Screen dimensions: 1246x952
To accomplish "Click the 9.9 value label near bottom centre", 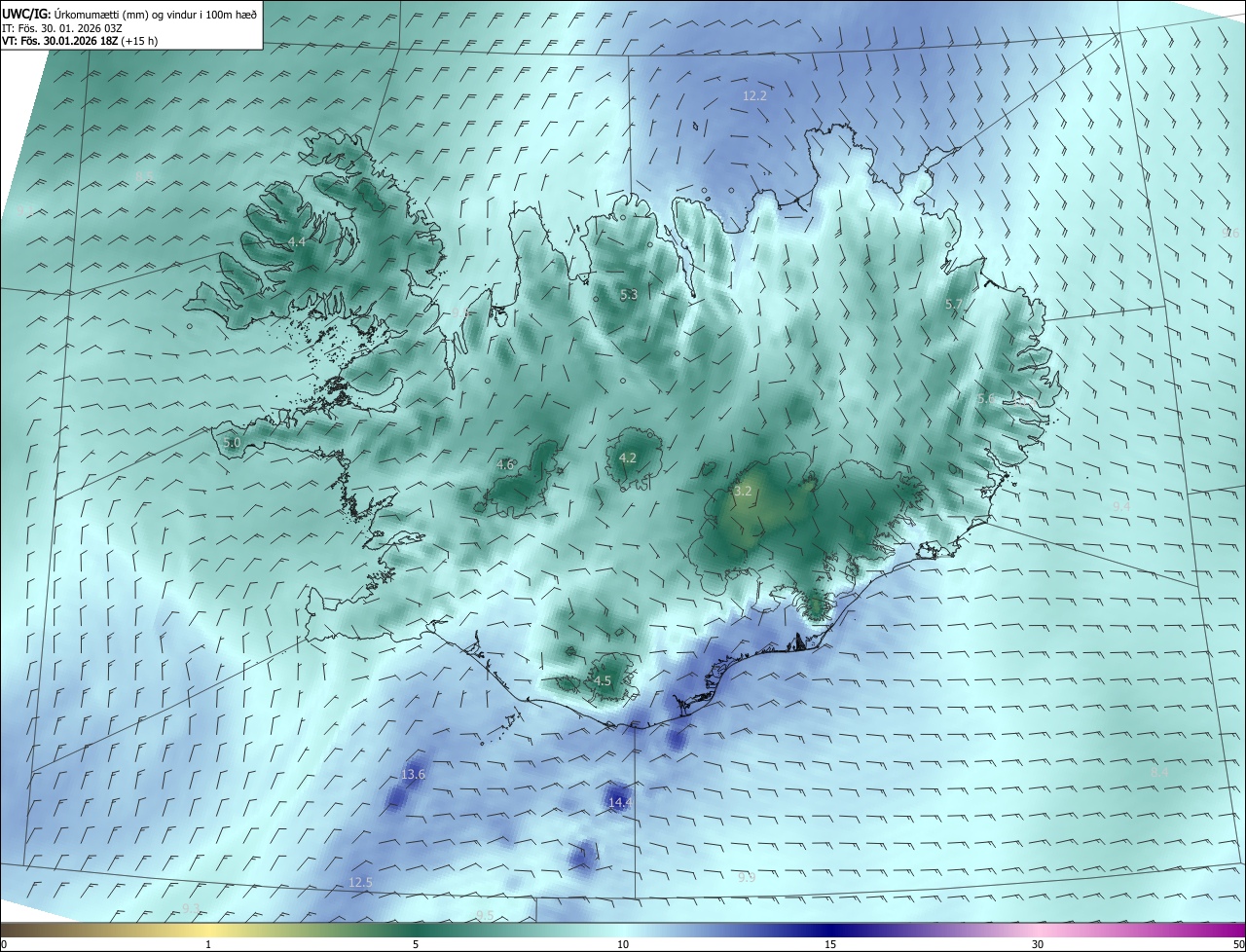I will tap(747, 877).
